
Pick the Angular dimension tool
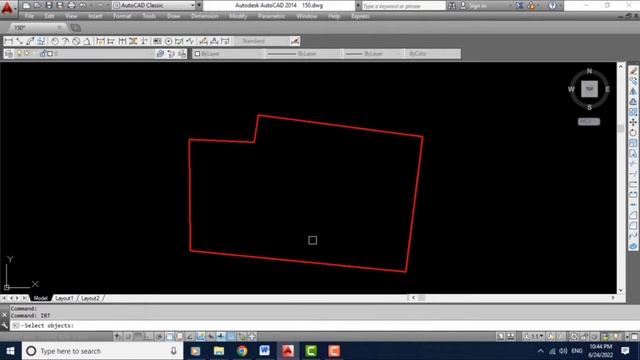(87, 41)
